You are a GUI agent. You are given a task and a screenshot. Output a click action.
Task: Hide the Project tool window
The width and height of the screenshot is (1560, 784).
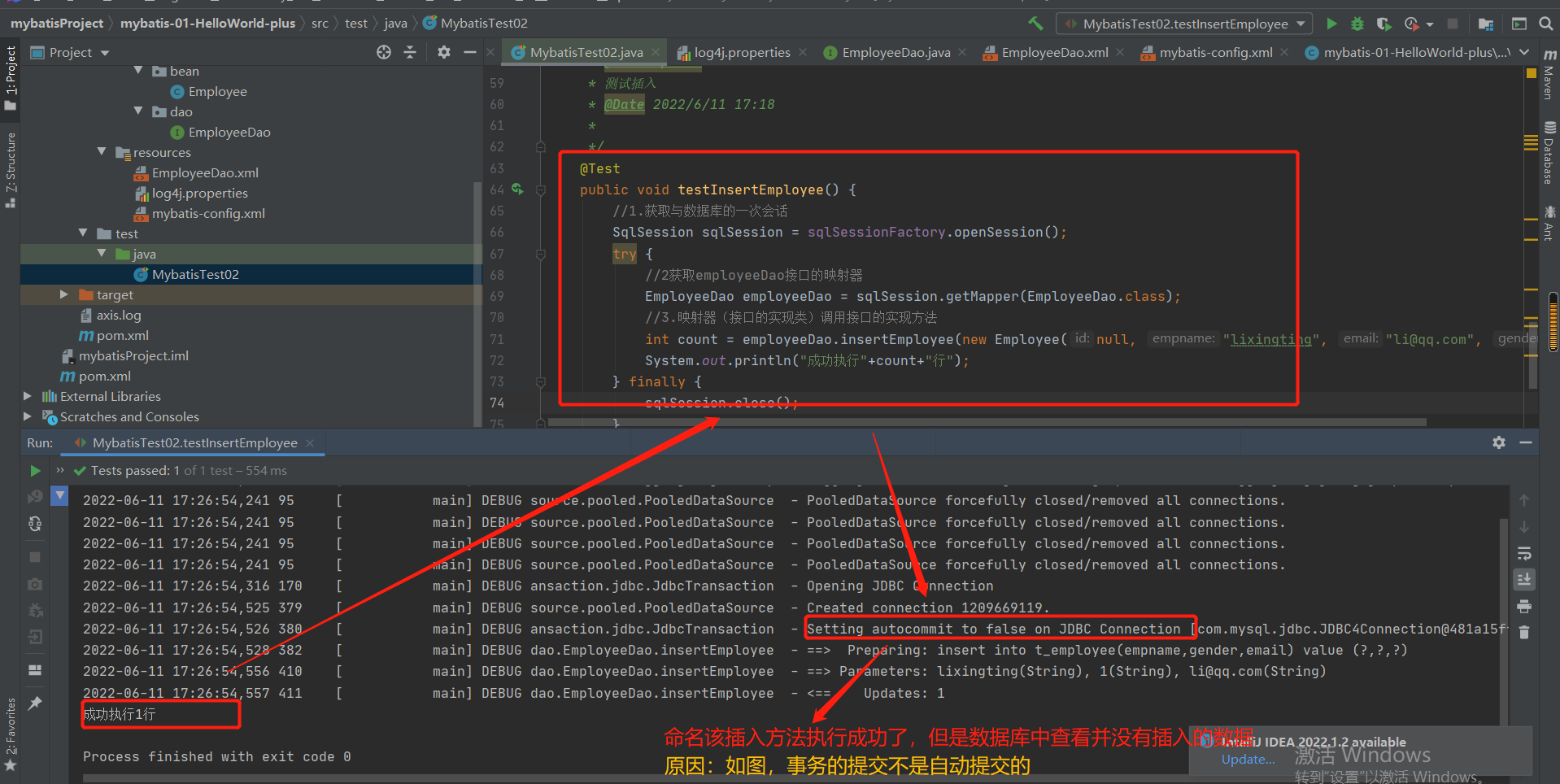469,52
